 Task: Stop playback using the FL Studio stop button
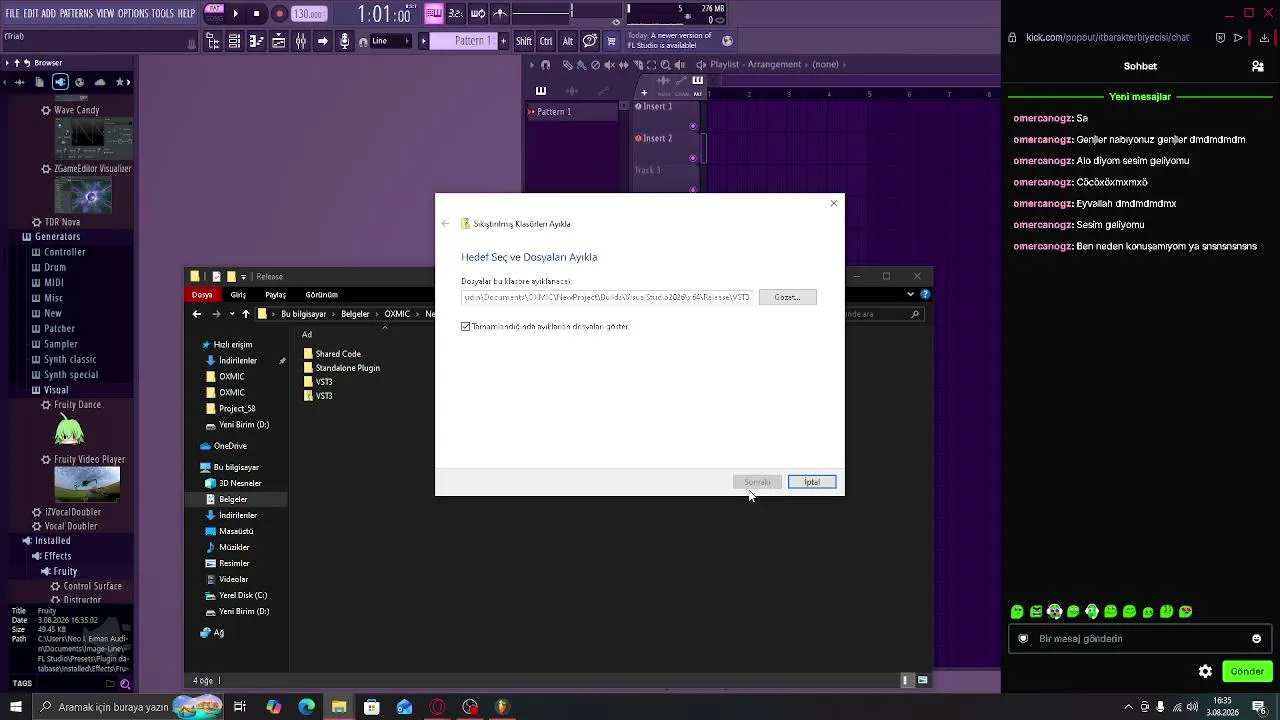click(257, 14)
